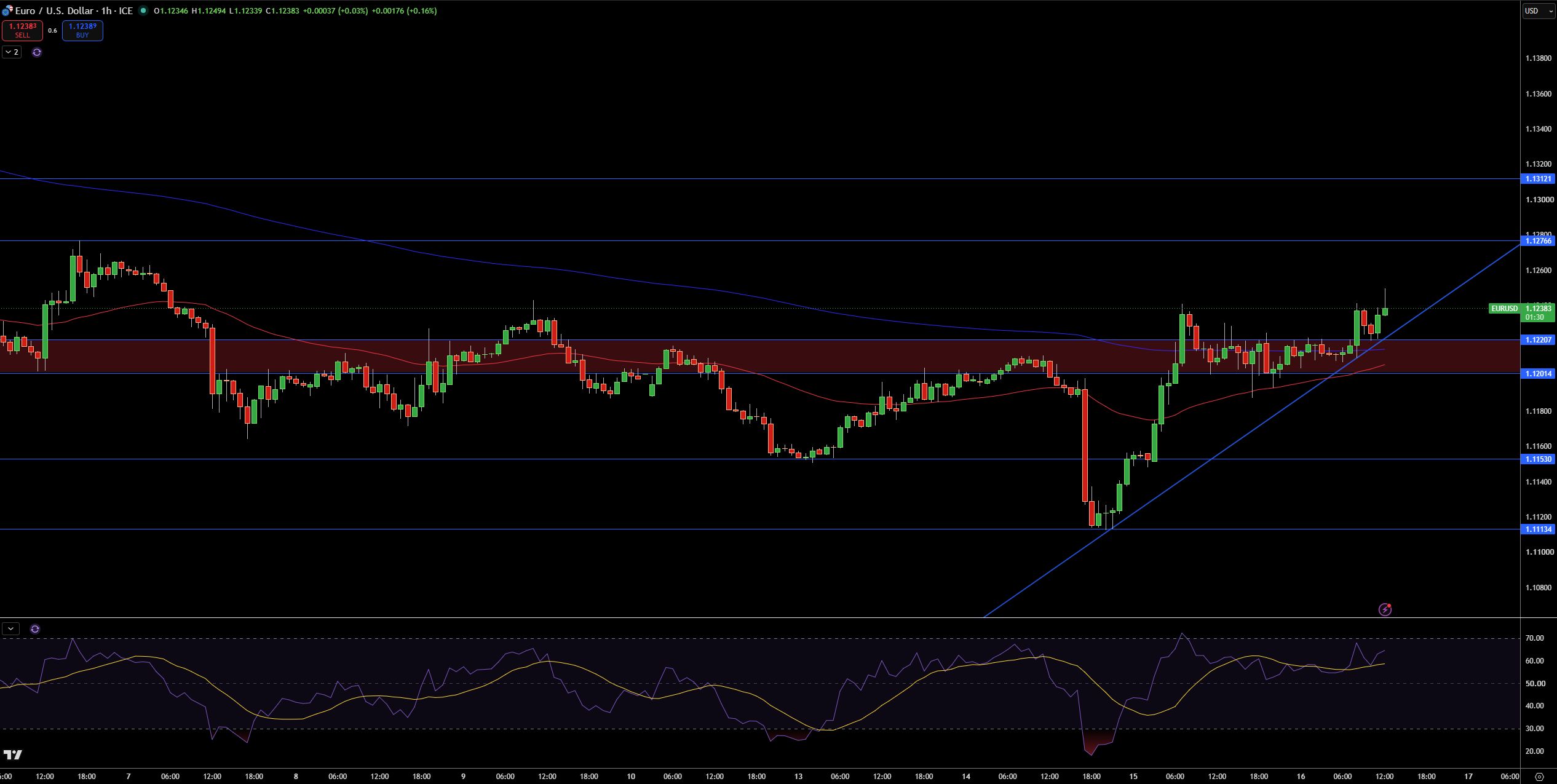This screenshot has width=1557, height=784.
Task: Select the 1.13121 horizontal line price label
Action: 1538,179
